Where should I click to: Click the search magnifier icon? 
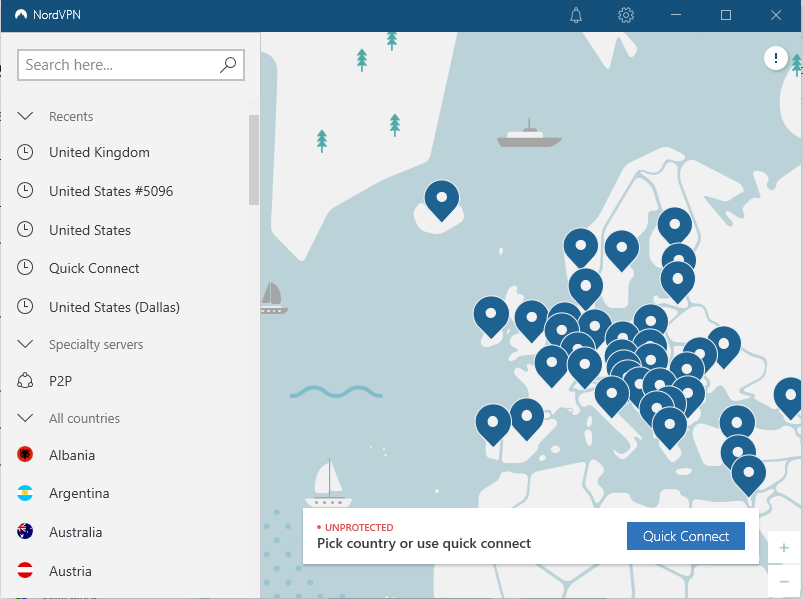point(228,65)
